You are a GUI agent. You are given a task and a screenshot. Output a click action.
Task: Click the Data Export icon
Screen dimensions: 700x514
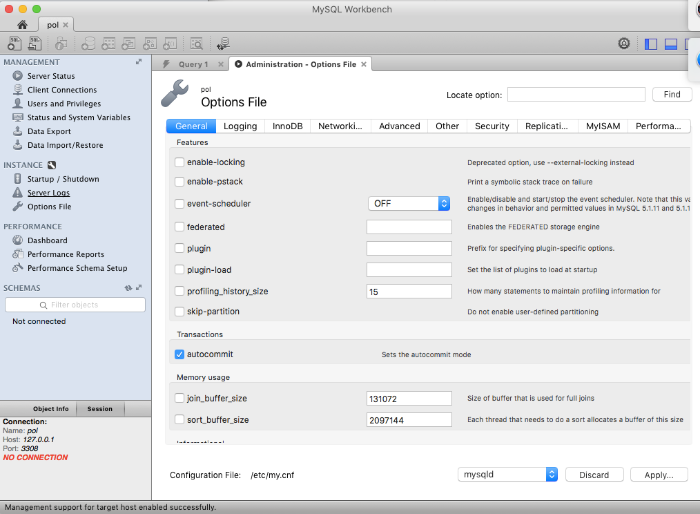click(17, 131)
